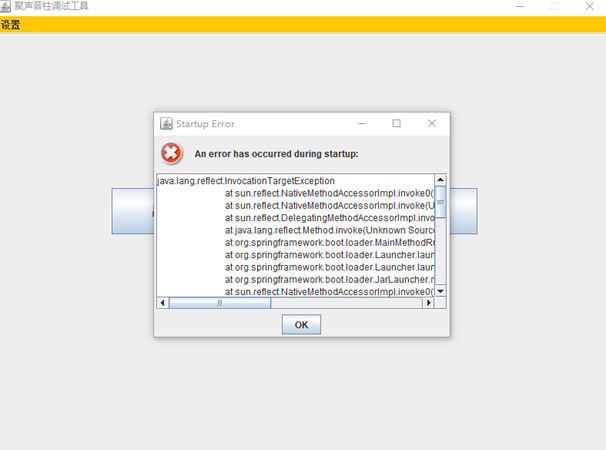Click the MainMethodRunner trace line

tap(329, 243)
